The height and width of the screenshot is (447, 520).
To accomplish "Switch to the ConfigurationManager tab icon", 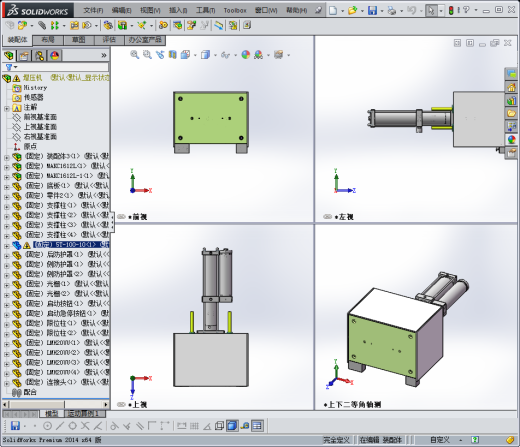I will click(x=39, y=55).
